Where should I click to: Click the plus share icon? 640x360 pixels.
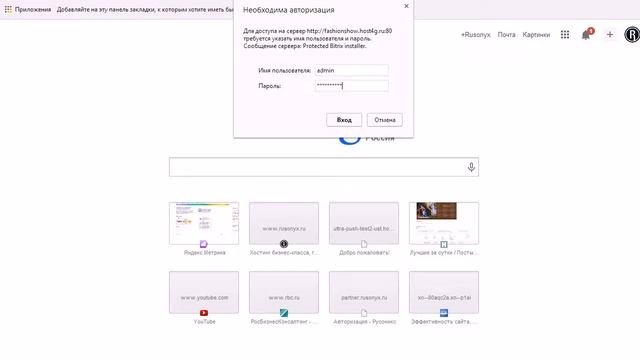610,35
